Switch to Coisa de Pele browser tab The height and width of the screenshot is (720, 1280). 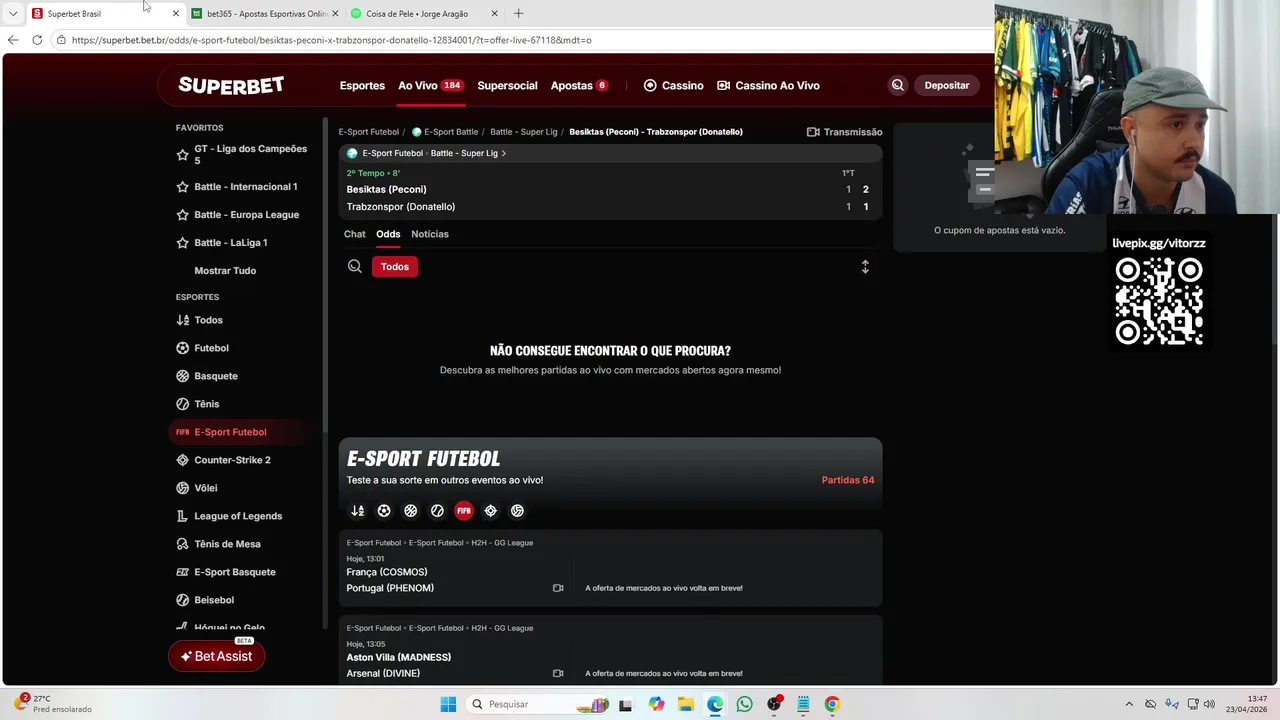[x=424, y=14]
